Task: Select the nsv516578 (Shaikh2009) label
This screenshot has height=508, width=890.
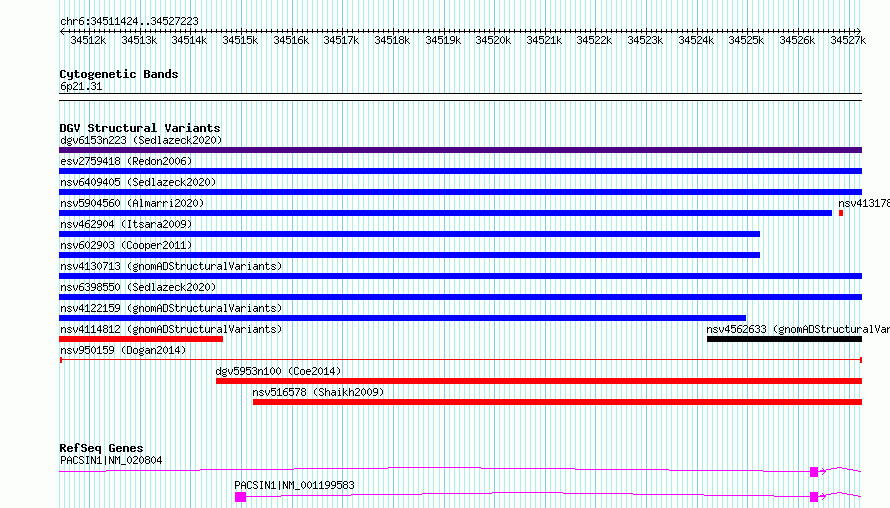Action: tap(318, 392)
